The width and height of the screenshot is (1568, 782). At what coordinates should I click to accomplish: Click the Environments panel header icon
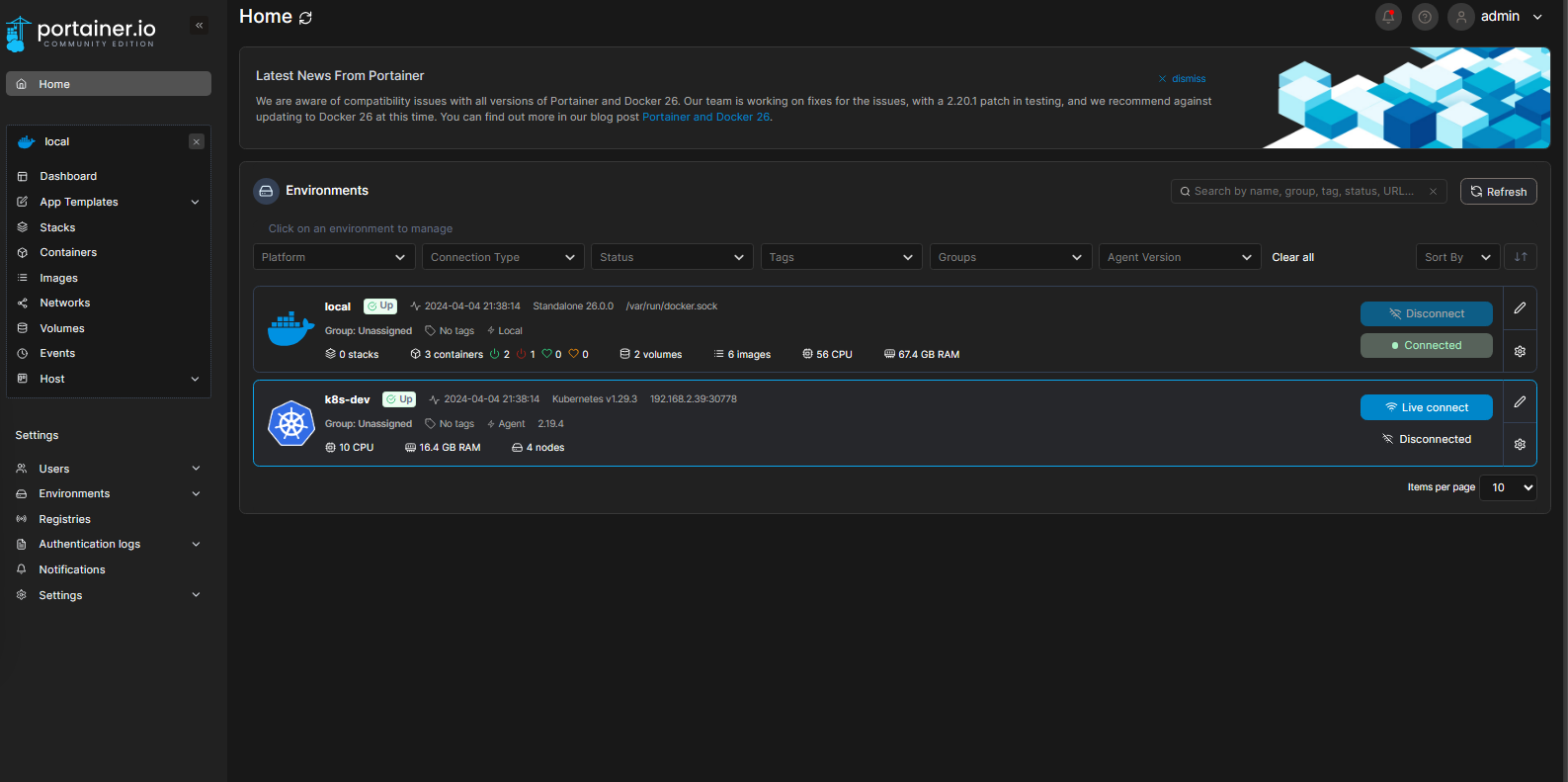(x=266, y=191)
